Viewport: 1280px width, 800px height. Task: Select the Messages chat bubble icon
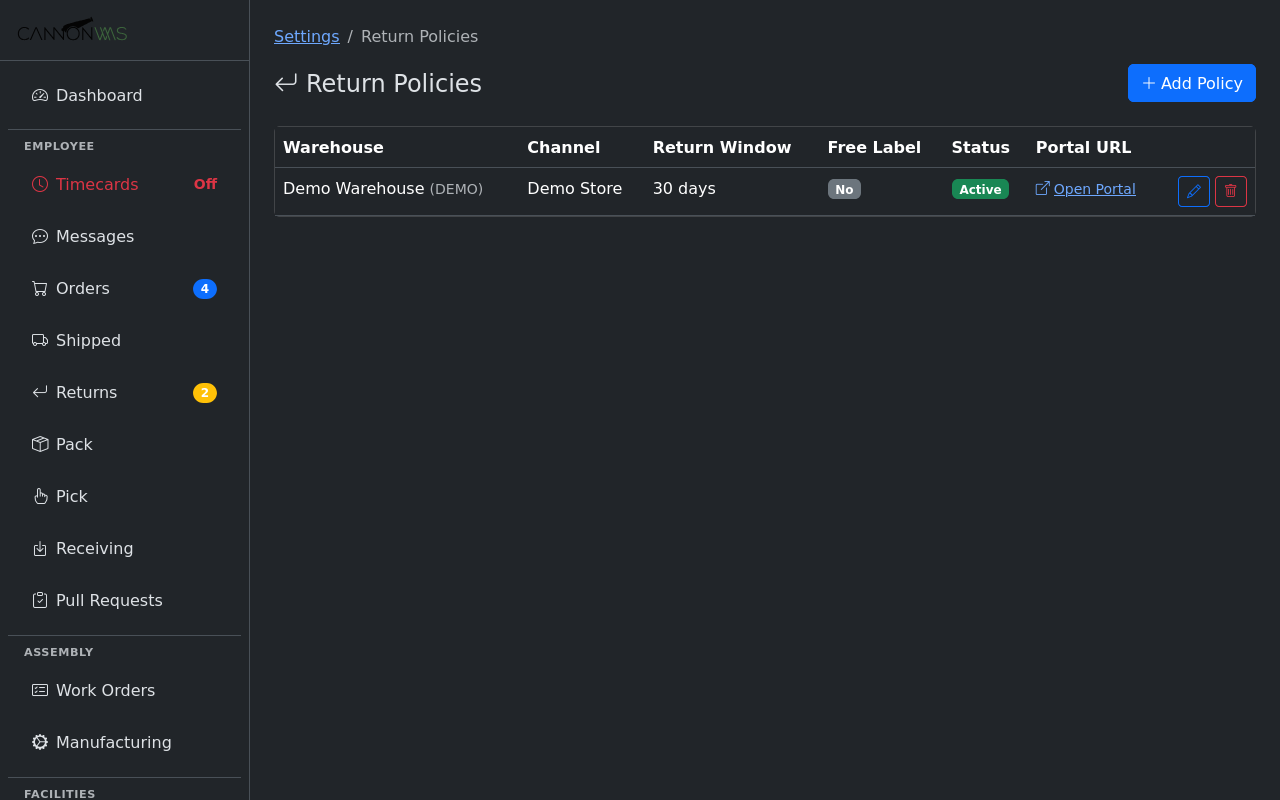(x=38, y=236)
